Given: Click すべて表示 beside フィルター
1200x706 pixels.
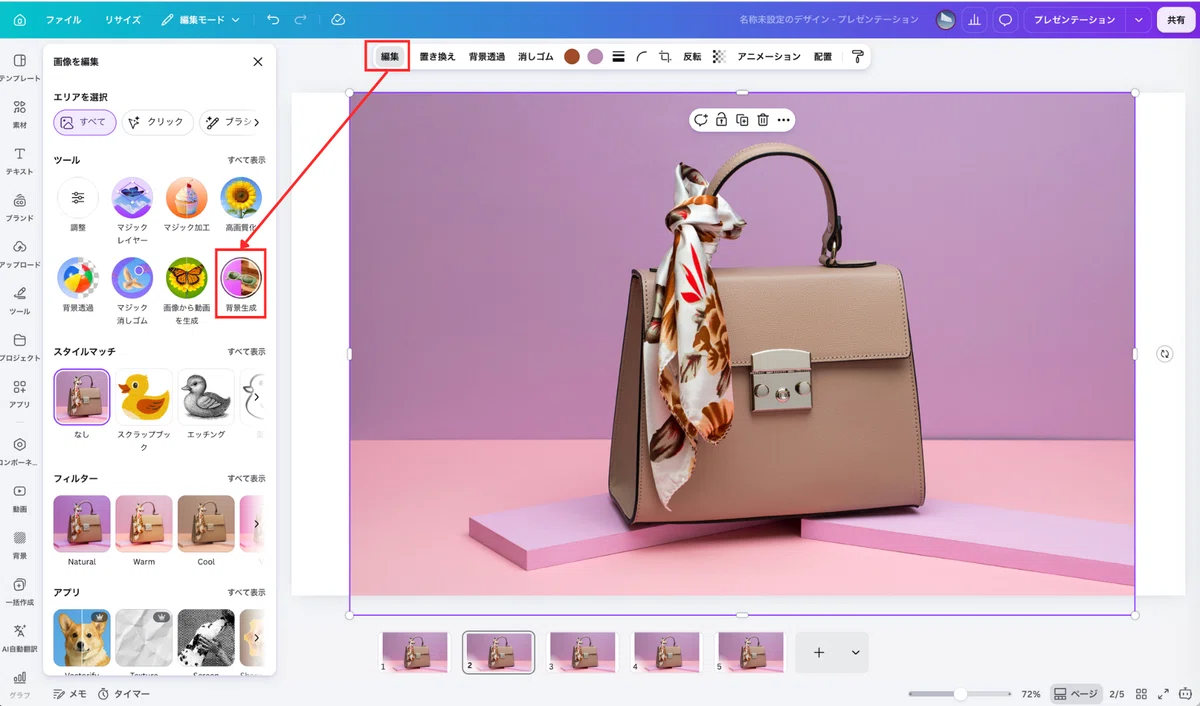Looking at the screenshot, I should 246,479.
